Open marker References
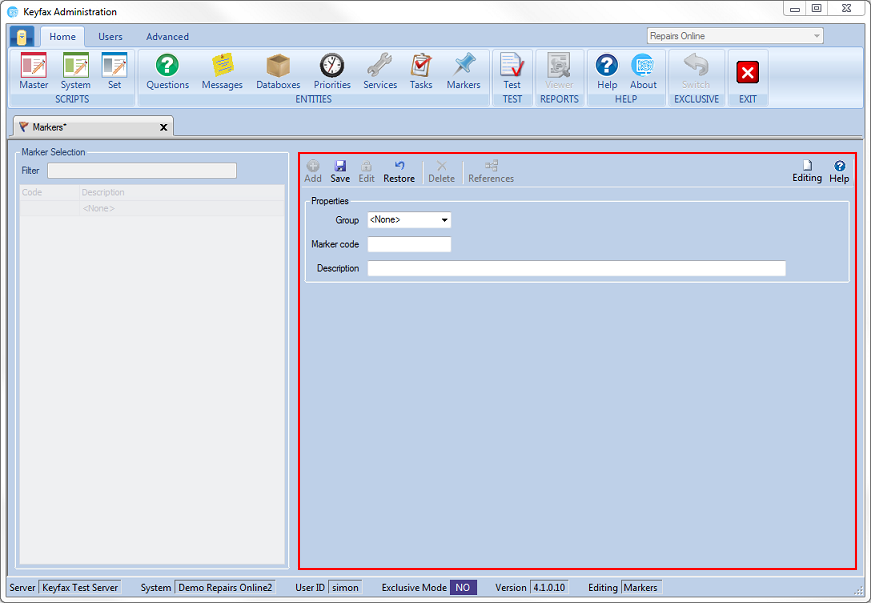Screen dimensions: 871x603 pos(491,172)
